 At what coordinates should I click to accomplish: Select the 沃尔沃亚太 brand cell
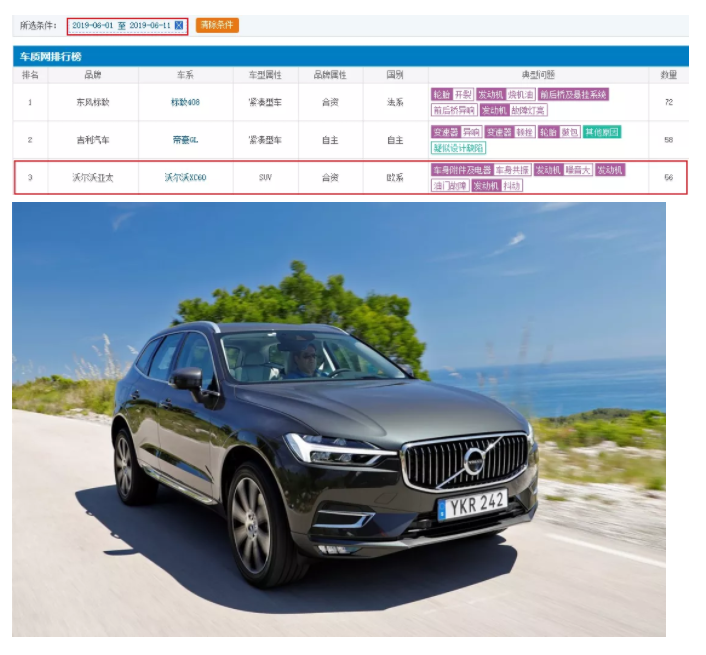pyautogui.click(x=93, y=177)
